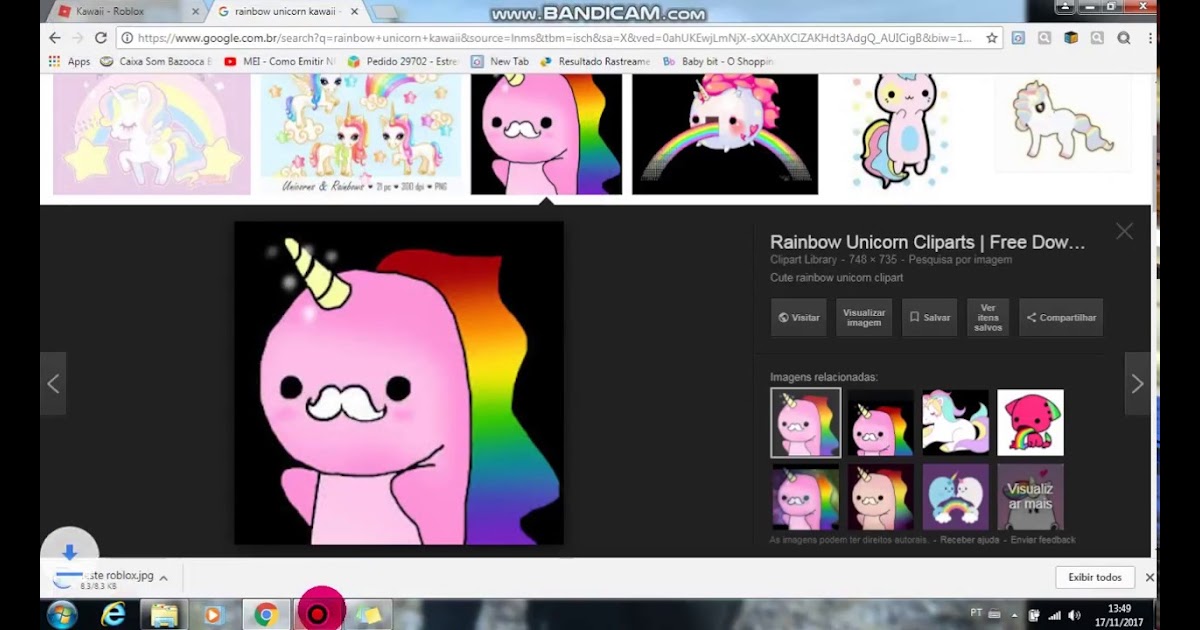Viewport: 1200px width, 630px height.
Task: Open Ver itens salvos
Action: 988,317
